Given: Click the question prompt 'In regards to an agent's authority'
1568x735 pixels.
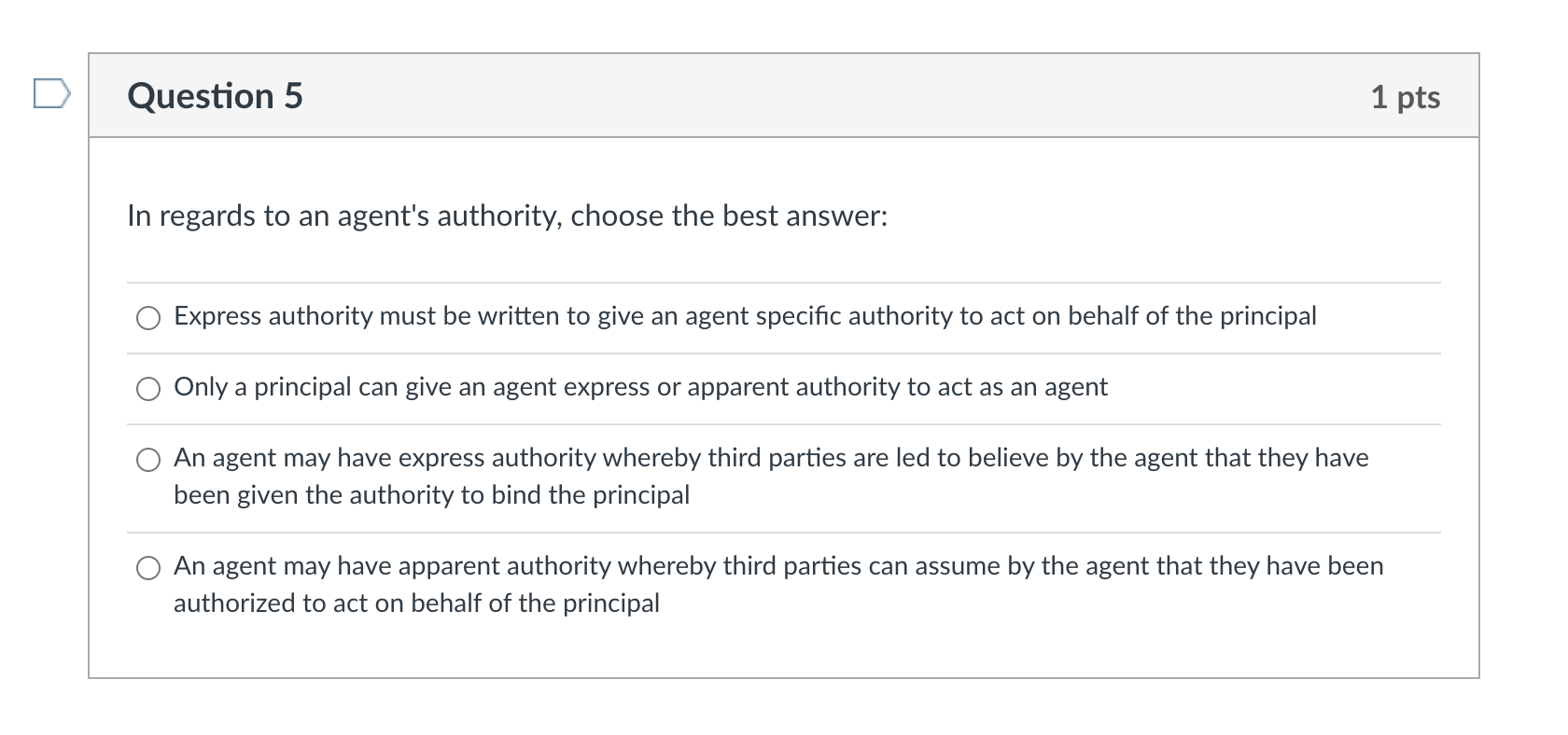Looking at the screenshot, I should tap(507, 215).
